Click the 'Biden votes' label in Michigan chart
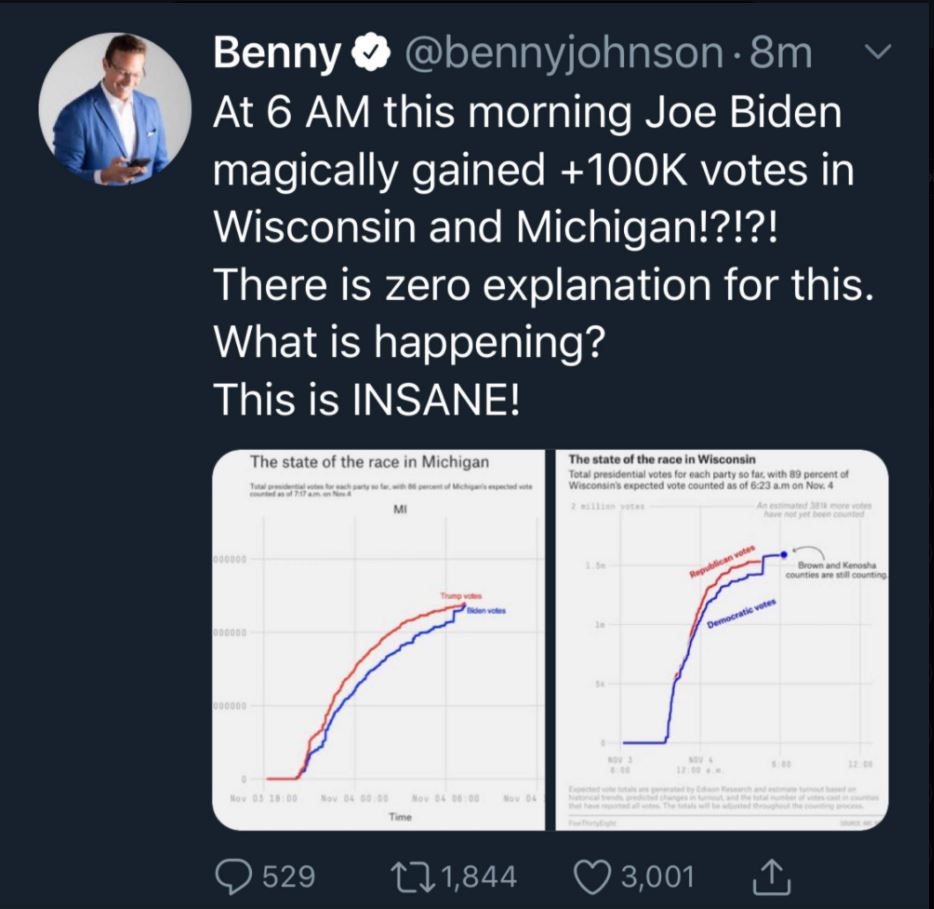This screenshot has height=909, width=934. click(487, 611)
